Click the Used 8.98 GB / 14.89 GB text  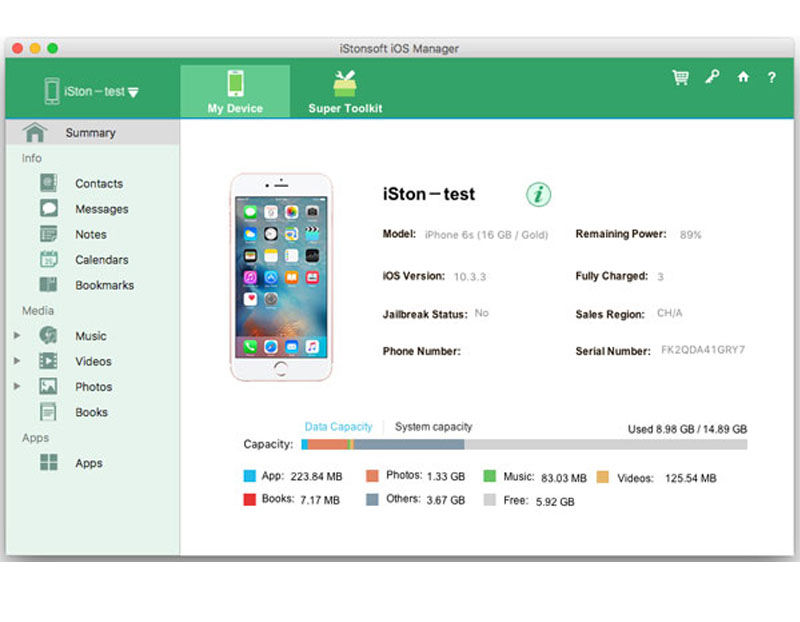pos(687,429)
